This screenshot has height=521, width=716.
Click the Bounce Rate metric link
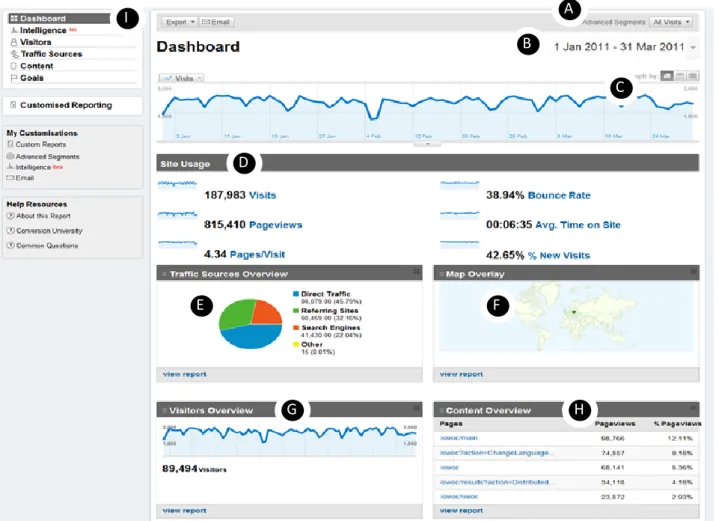tap(559, 195)
